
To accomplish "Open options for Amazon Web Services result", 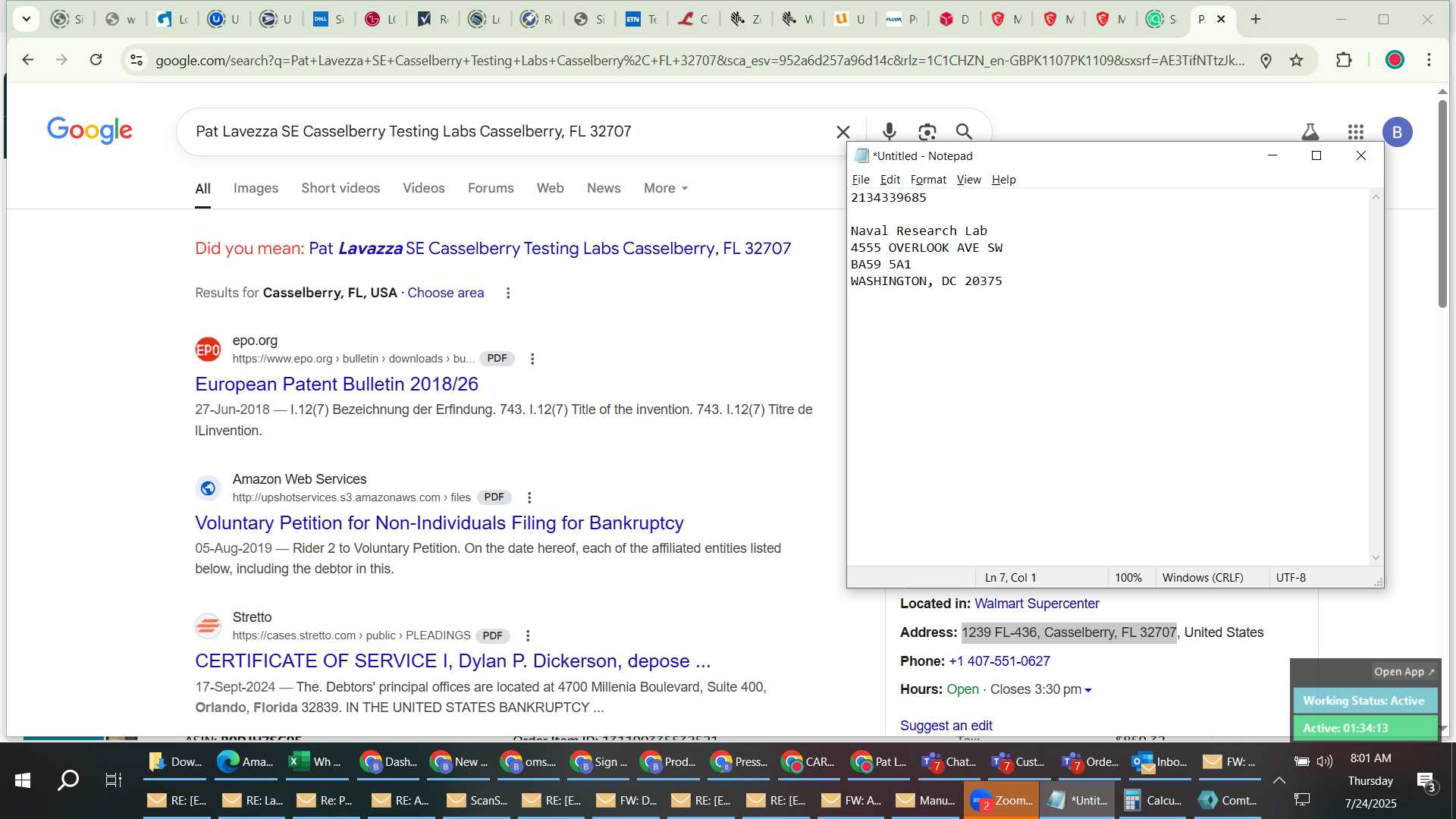I will click(529, 497).
